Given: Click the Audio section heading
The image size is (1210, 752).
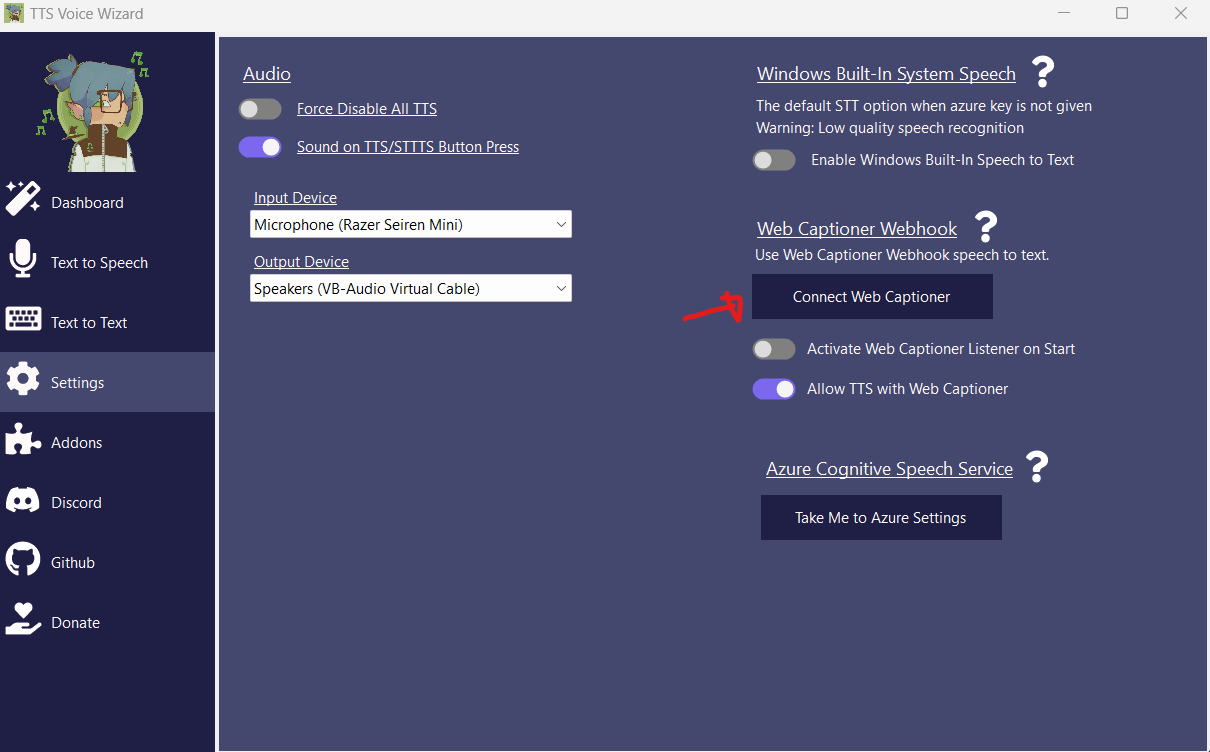Looking at the screenshot, I should point(267,74).
